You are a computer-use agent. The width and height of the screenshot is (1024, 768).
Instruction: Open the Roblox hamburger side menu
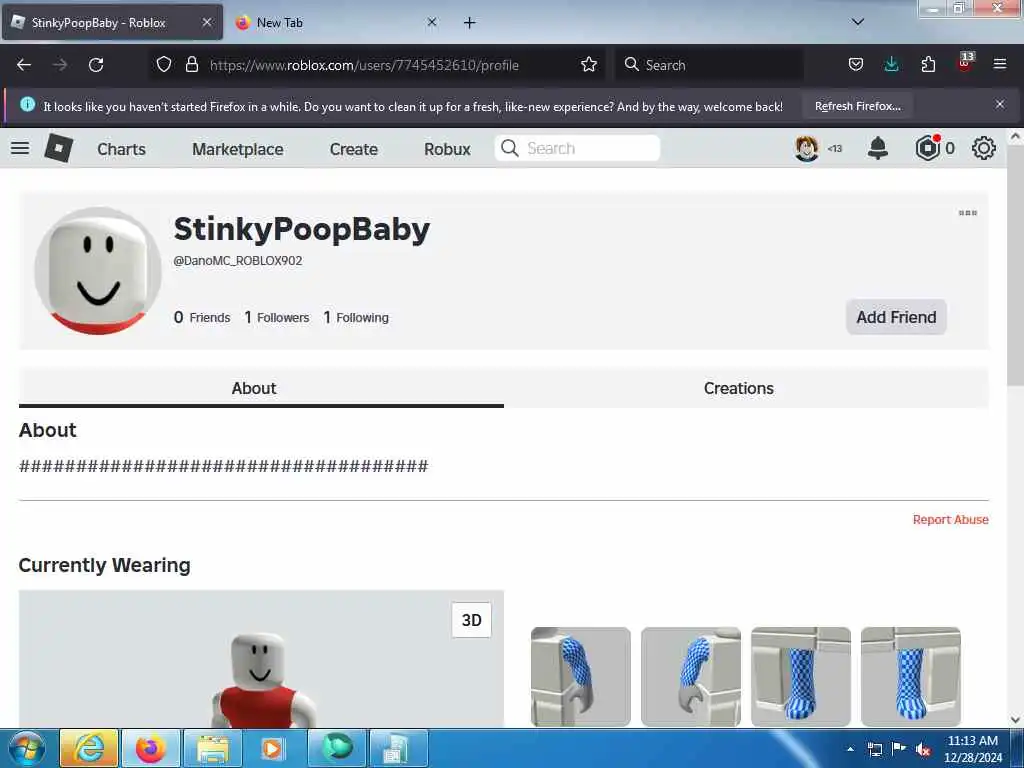[x=20, y=148]
